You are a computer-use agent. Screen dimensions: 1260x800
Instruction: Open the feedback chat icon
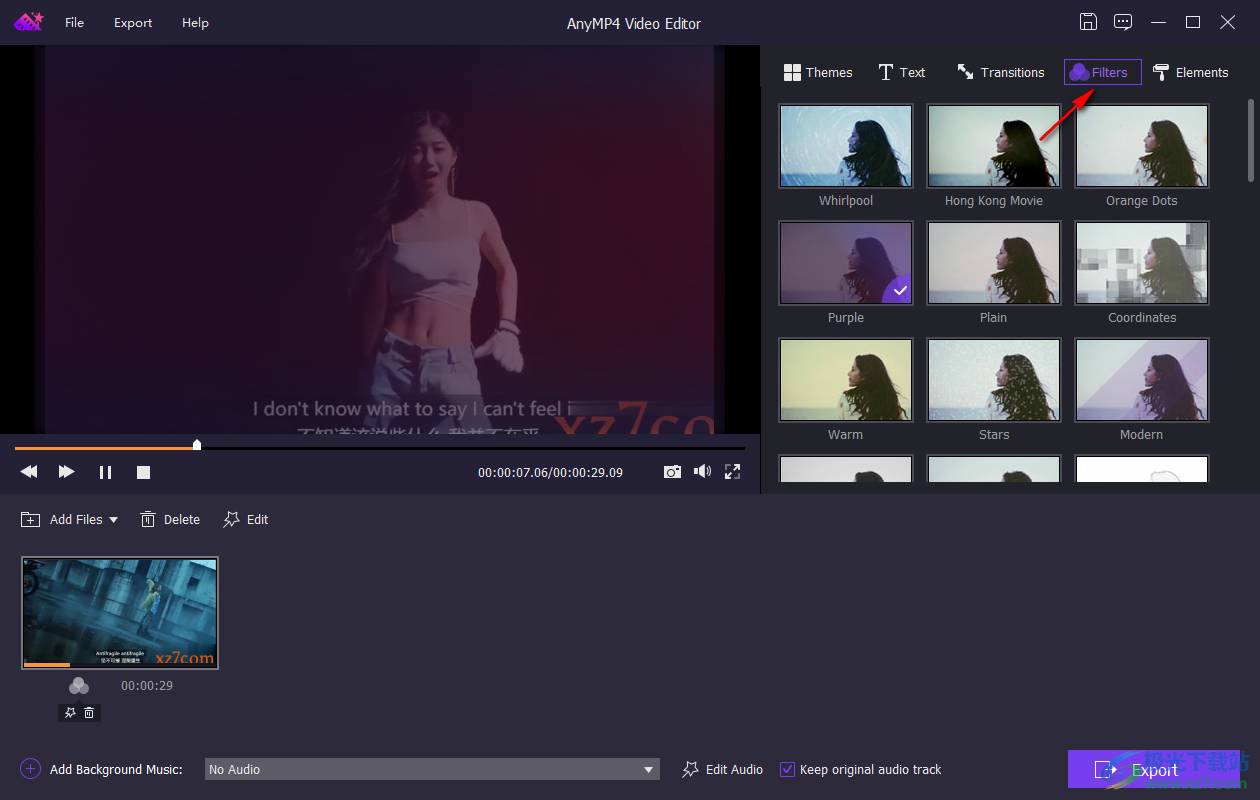[1123, 22]
